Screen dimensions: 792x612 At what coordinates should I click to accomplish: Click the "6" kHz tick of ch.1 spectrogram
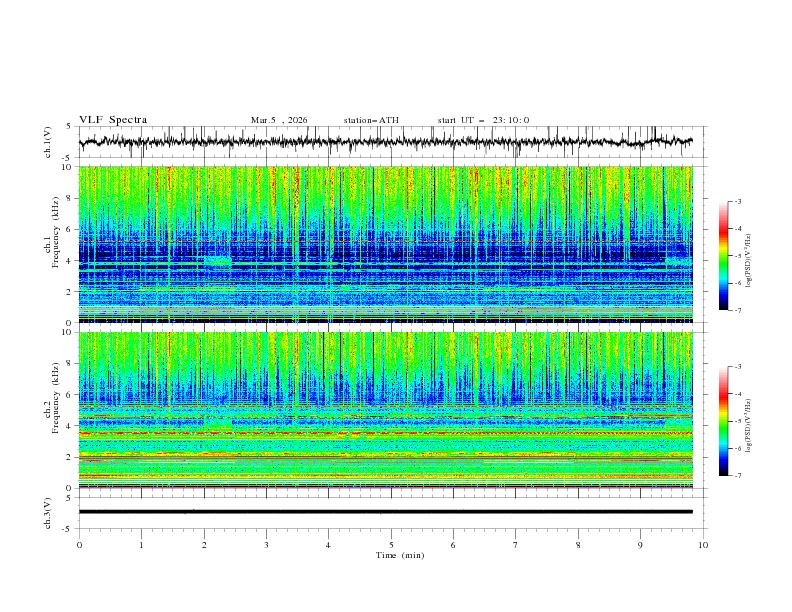[x=70, y=229]
